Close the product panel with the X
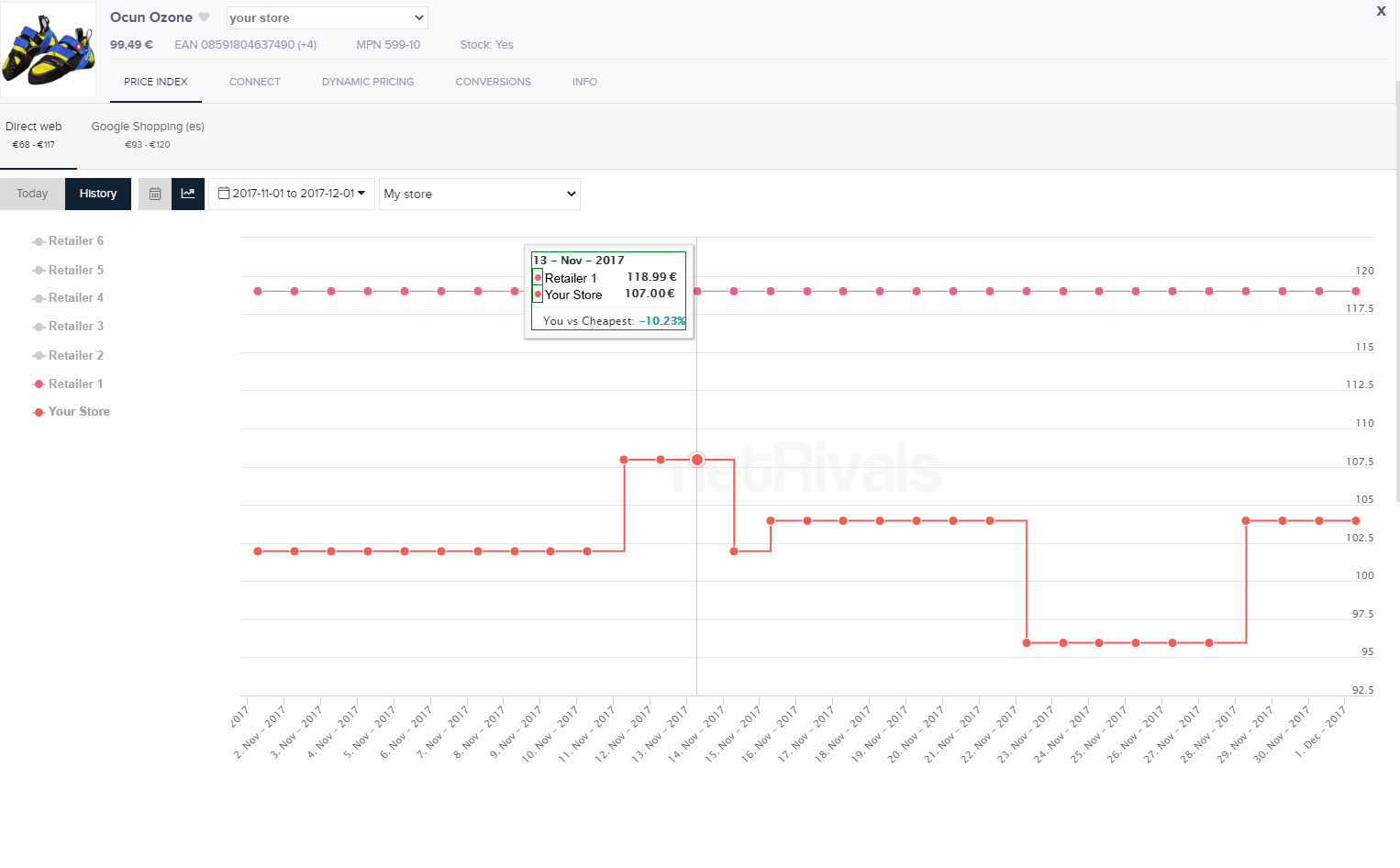1400x868 pixels. [1381, 11]
